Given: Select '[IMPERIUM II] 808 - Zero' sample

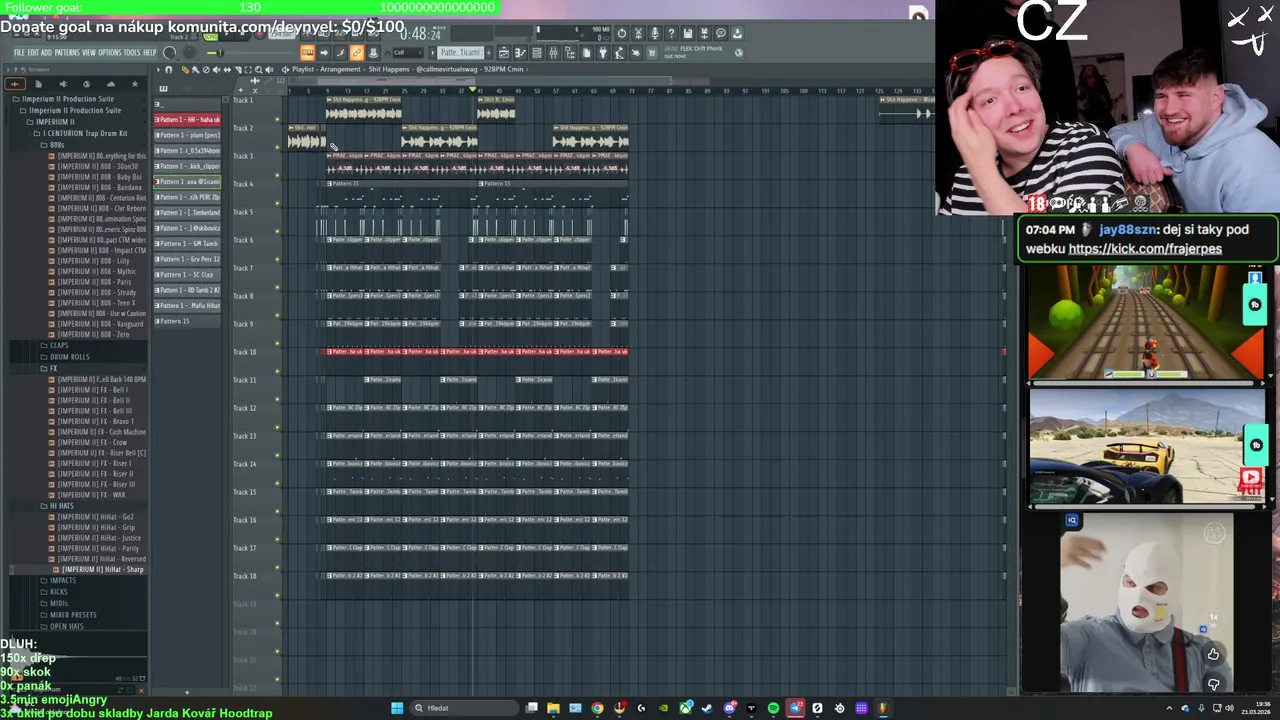Looking at the screenshot, I should [93, 335].
